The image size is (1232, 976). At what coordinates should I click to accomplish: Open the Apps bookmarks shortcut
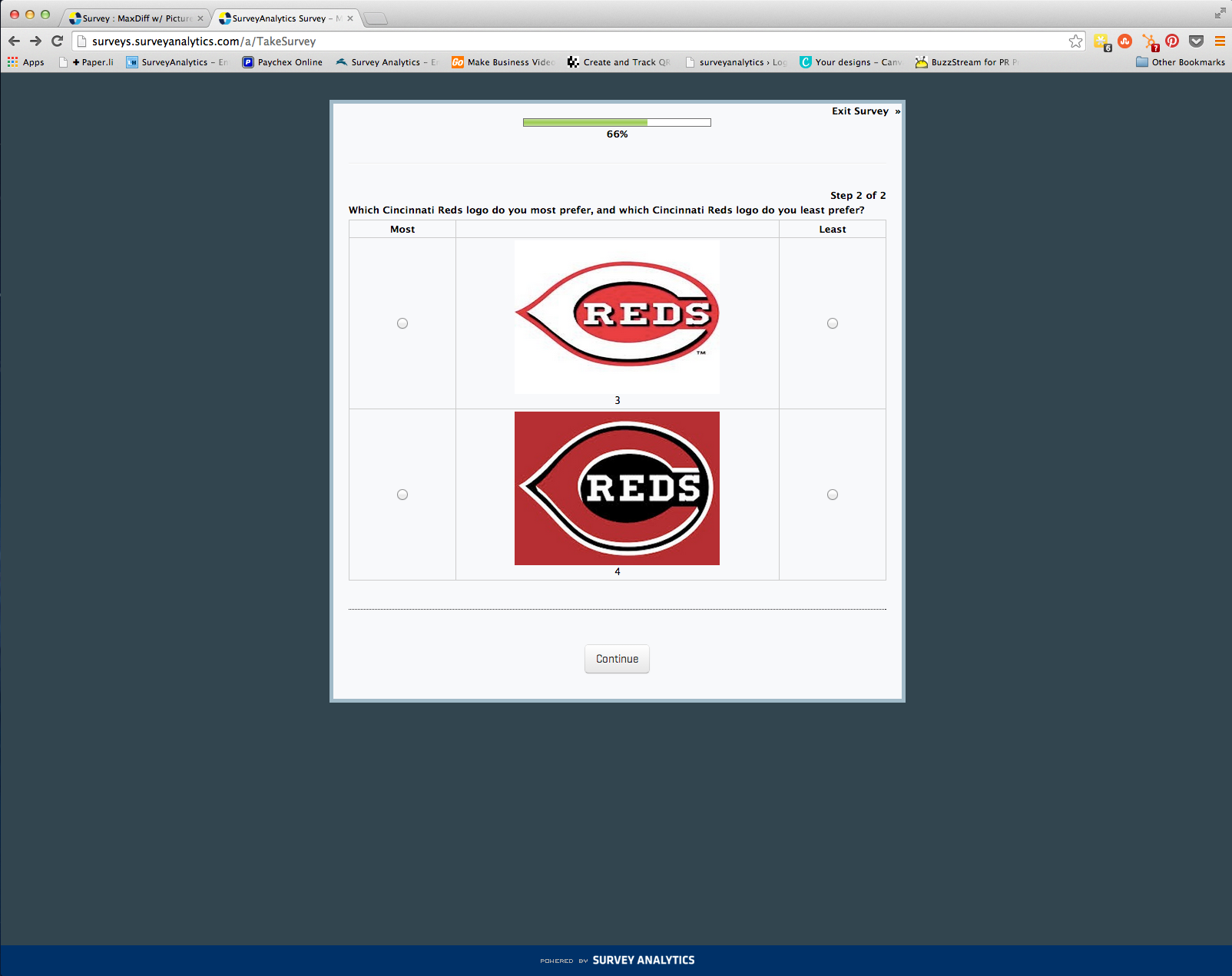[26, 62]
